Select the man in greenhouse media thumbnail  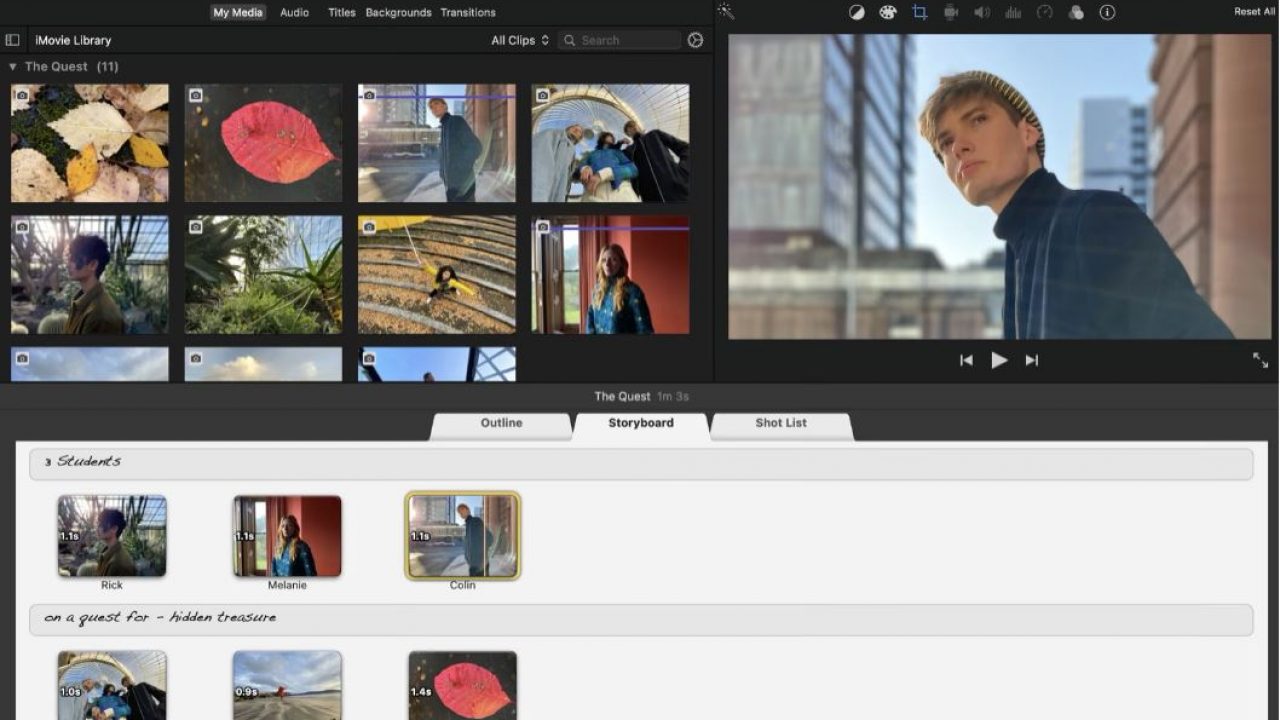click(x=90, y=275)
